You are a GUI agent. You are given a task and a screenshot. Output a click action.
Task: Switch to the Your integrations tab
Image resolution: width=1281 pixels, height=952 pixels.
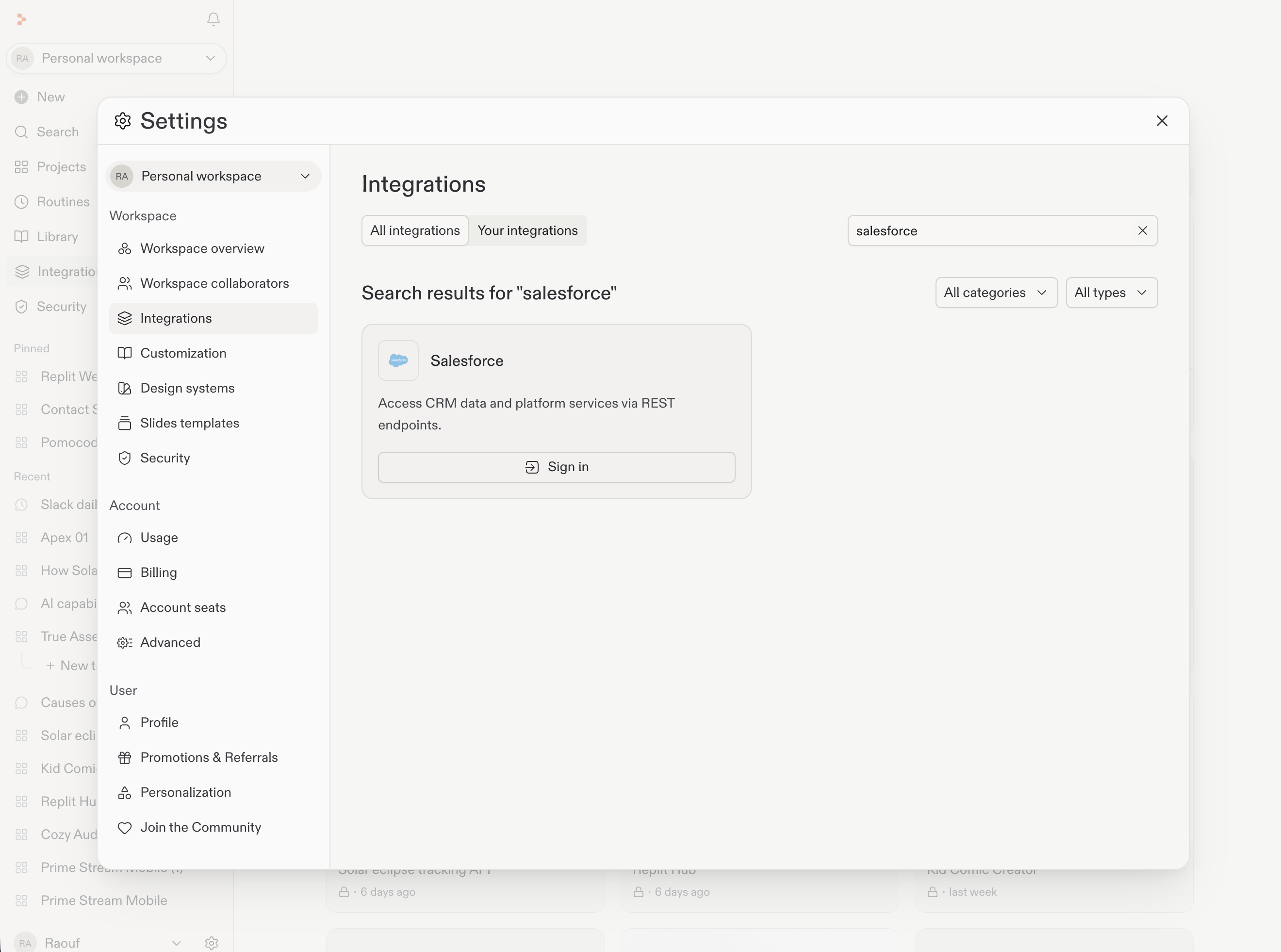point(527,230)
